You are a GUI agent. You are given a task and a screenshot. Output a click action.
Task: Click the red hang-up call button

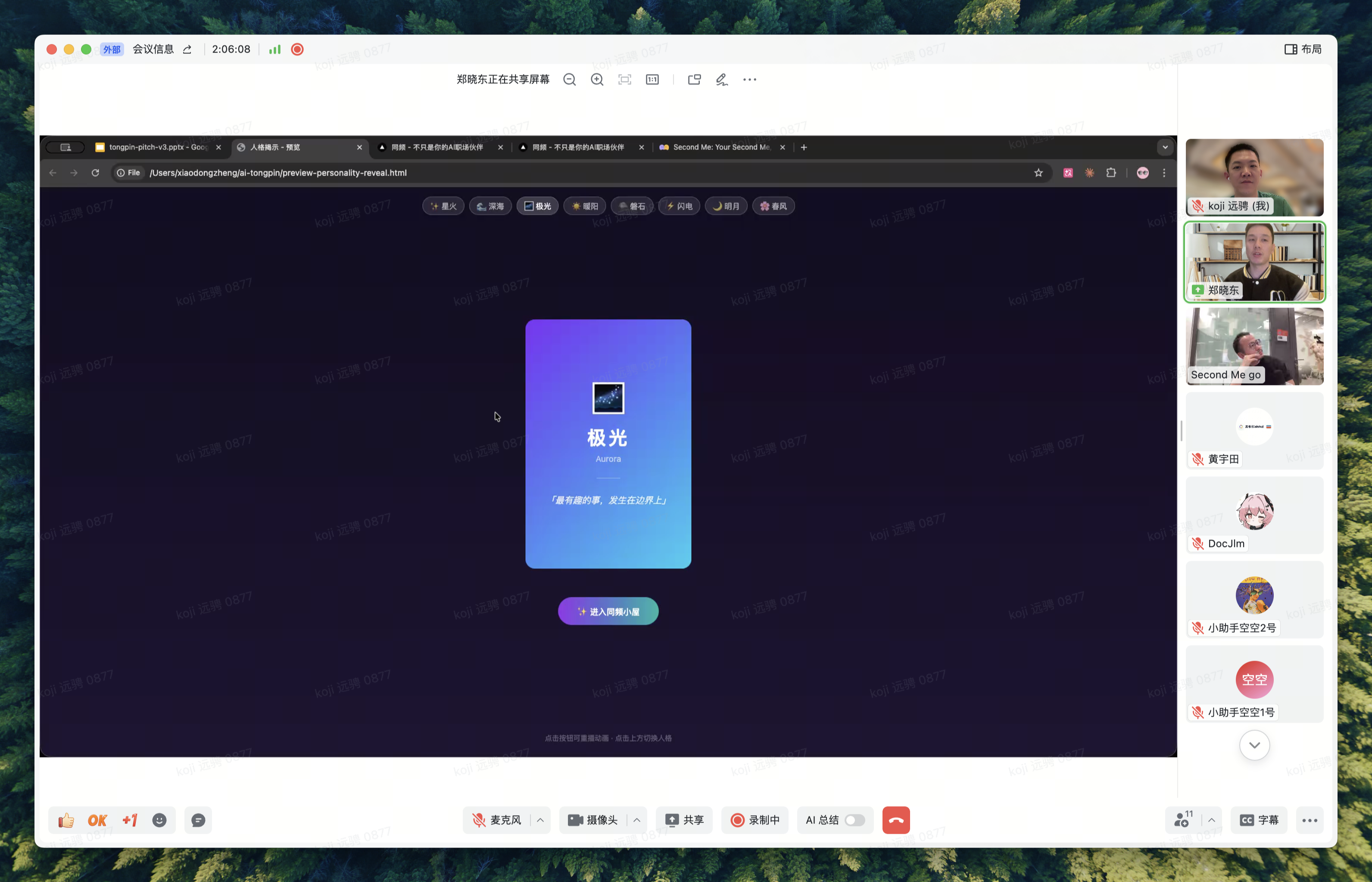click(896, 820)
